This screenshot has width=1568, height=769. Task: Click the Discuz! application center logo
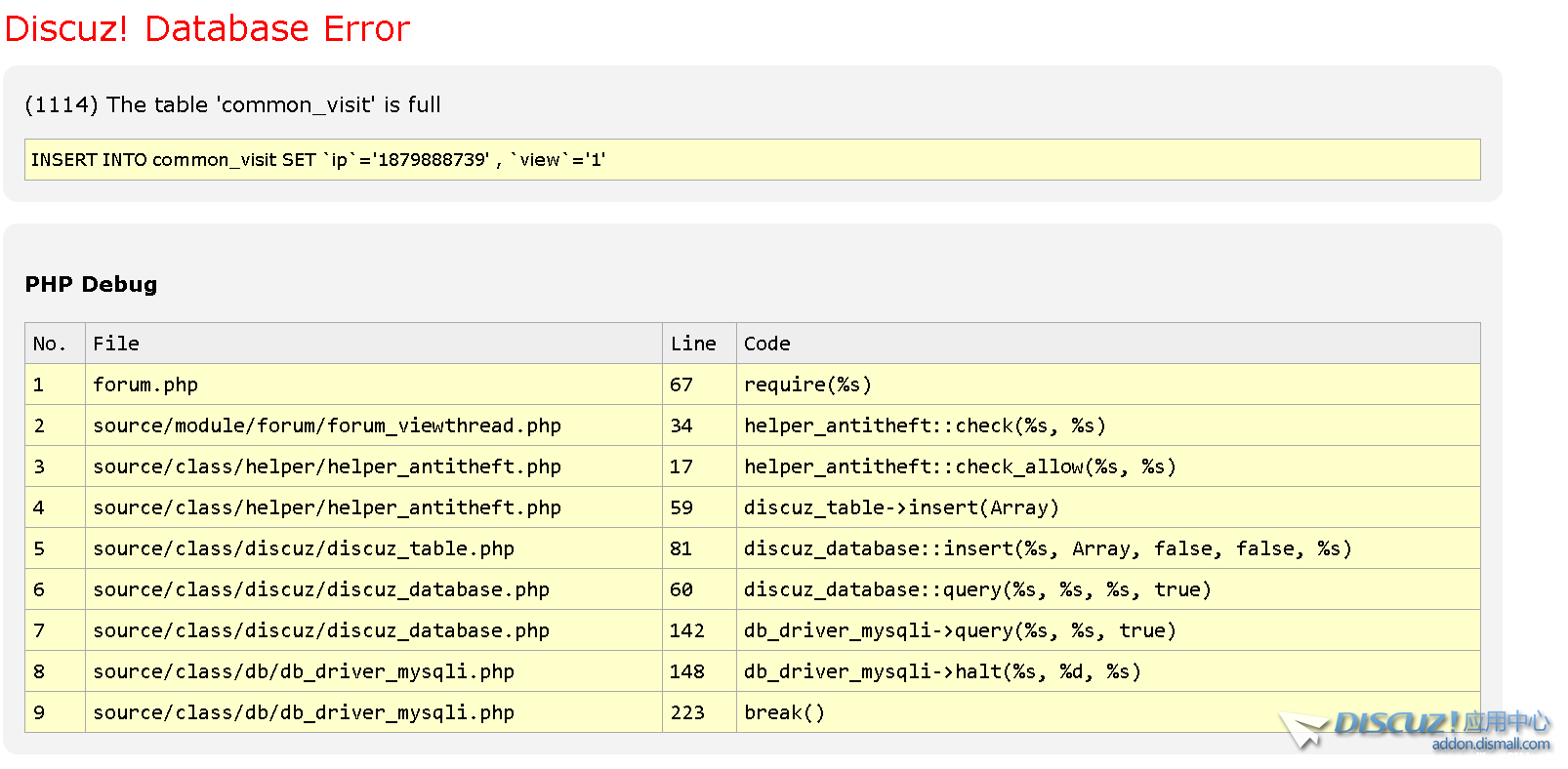tap(1416, 723)
